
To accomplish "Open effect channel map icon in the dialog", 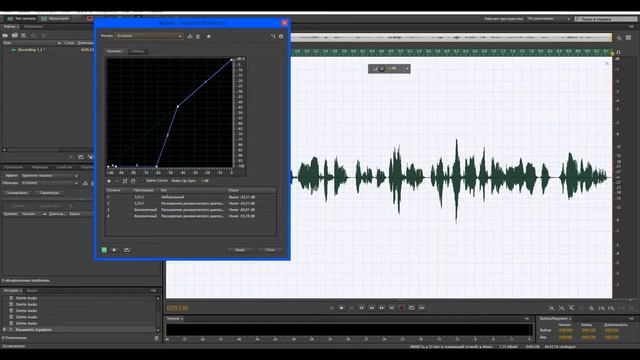I will (273, 36).
